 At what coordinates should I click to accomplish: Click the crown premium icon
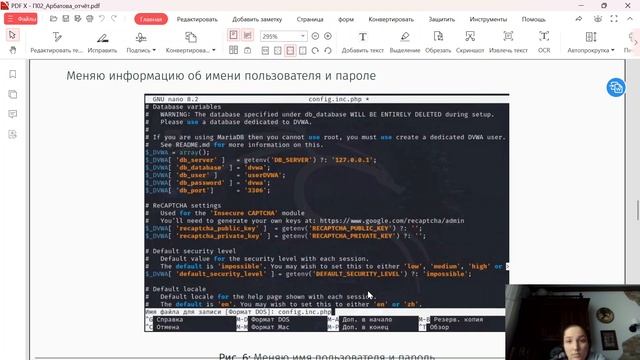[x=598, y=19]
